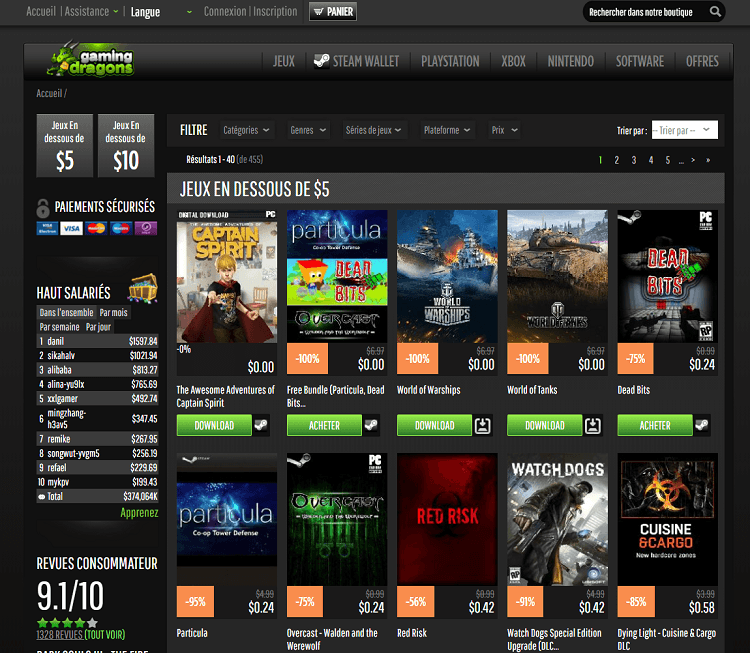Go to results page 5
Viewport: 750px width, 653px height.
[x=668, y=160]
